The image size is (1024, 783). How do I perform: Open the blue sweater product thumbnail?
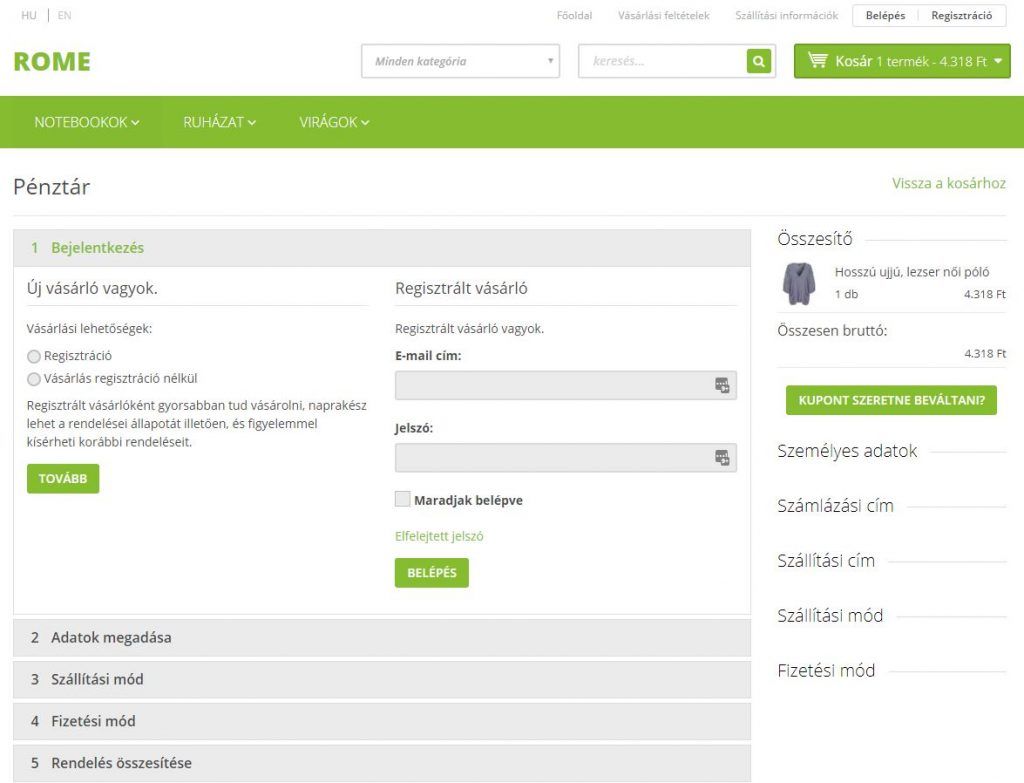coord(799,283)
